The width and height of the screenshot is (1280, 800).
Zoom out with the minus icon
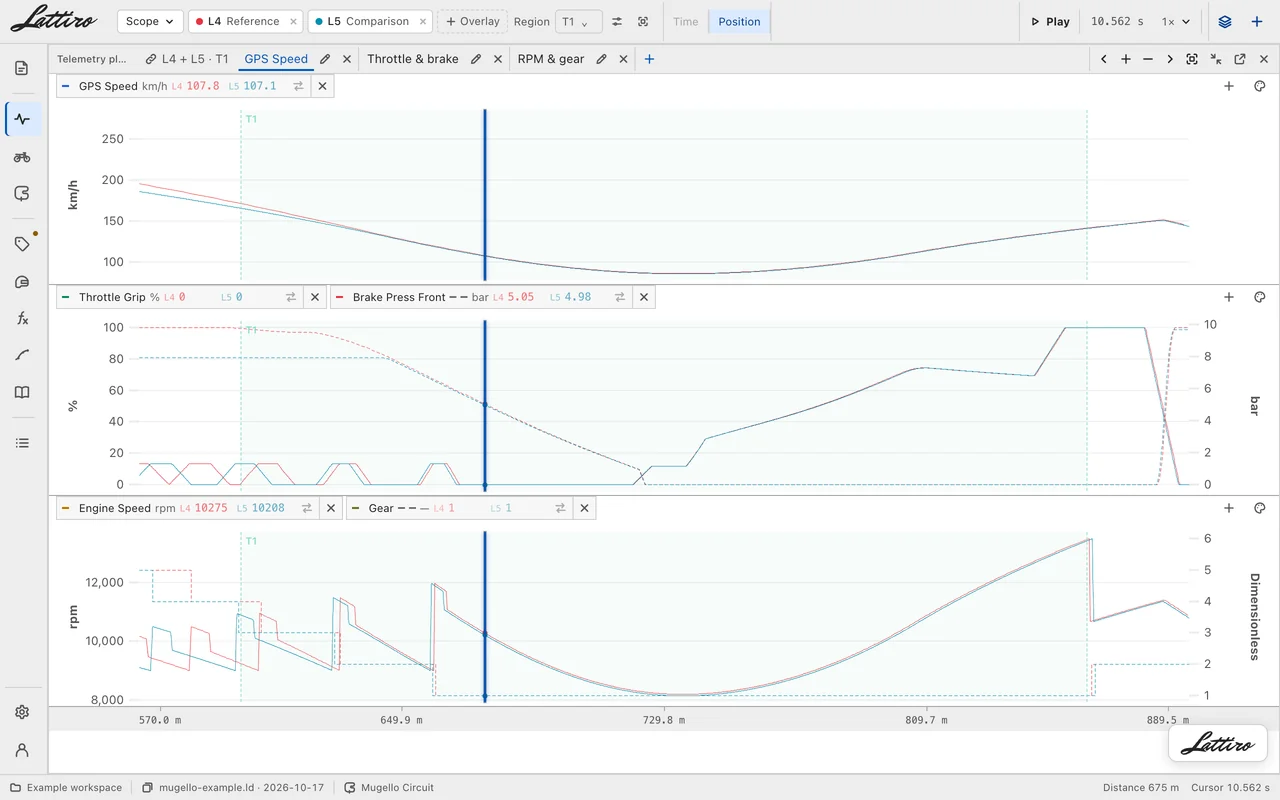[1148, 59]
